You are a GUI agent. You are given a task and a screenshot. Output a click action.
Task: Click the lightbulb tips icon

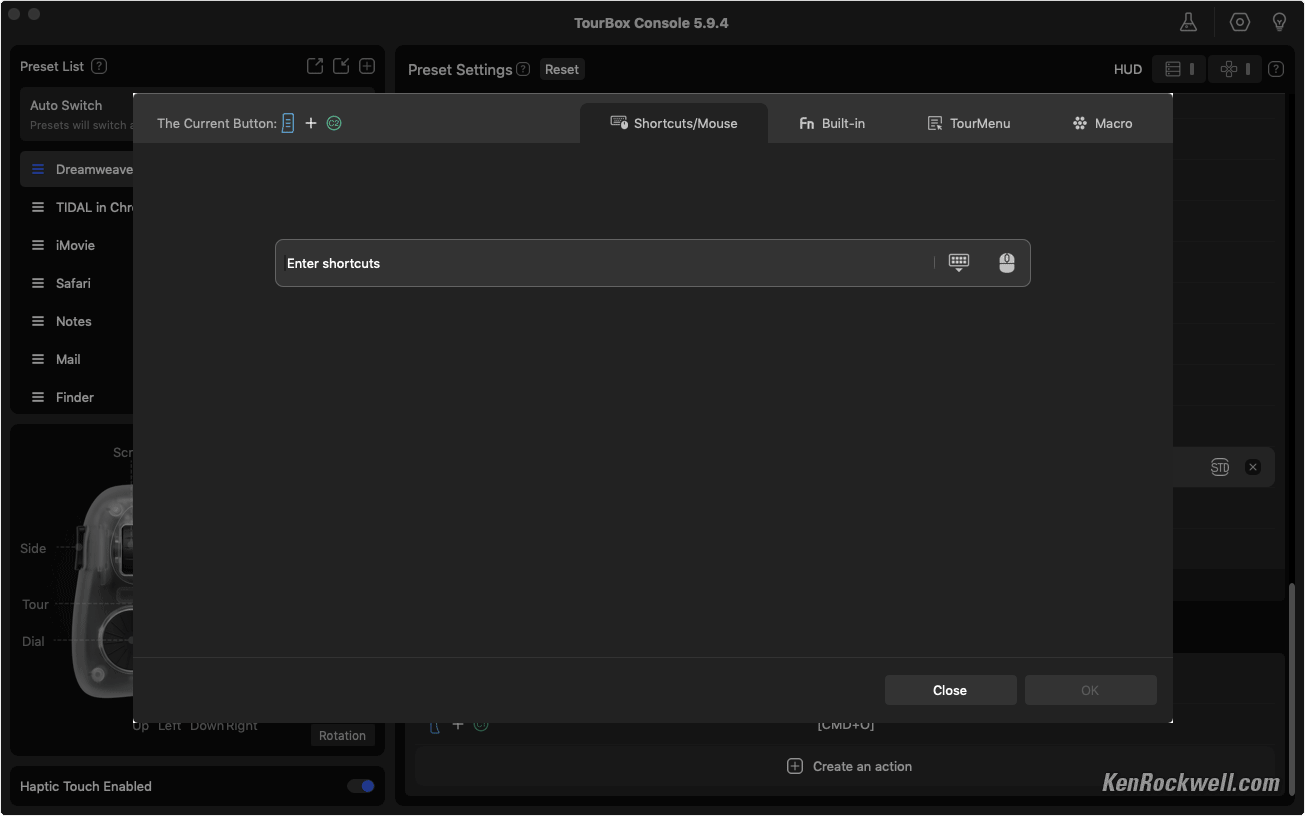(1279, 22)
